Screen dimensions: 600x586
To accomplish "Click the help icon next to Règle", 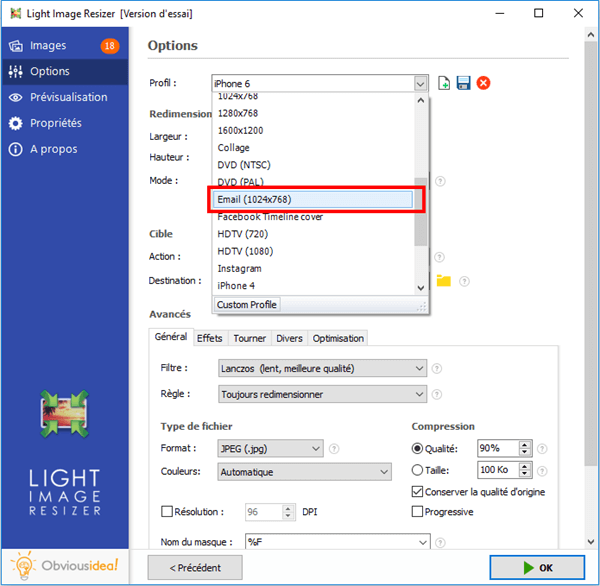I will point(437,394).
